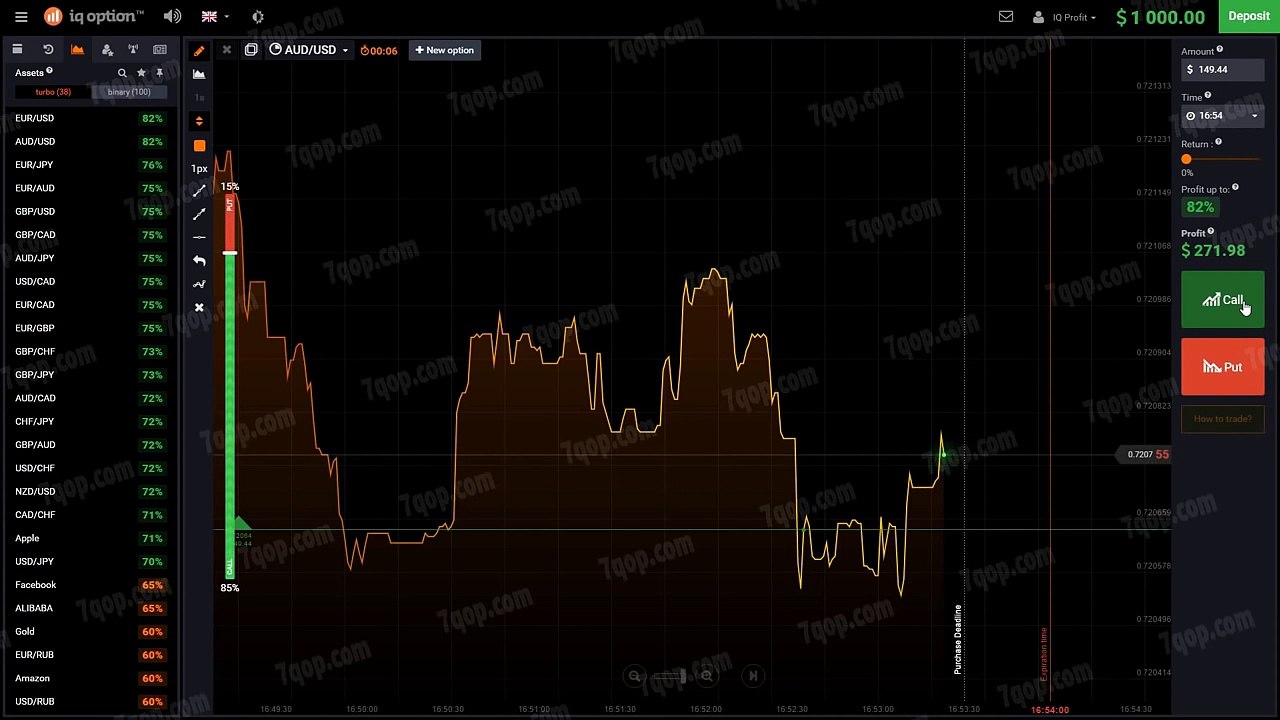Undo the last drawing action
The image size is (1280, 720).
pos(199,260)
